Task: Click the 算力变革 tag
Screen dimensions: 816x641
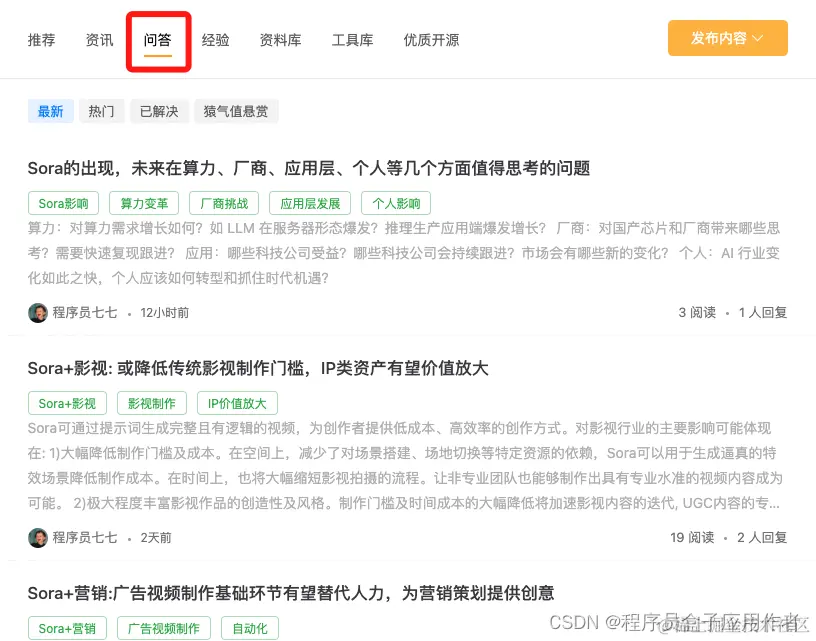Action: tap(144, 203)
